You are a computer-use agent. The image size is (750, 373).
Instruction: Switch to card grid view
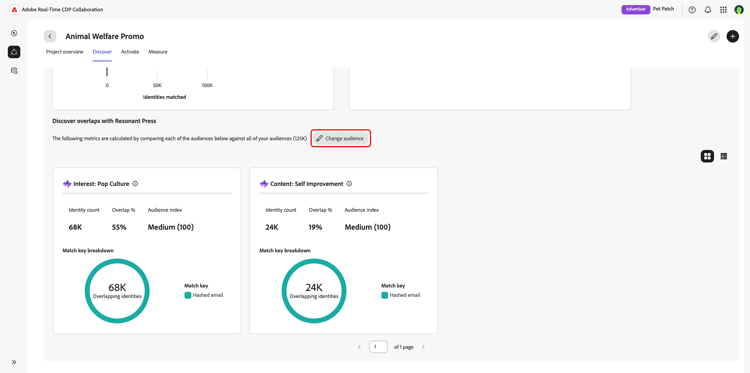click(x=707, y=156)
